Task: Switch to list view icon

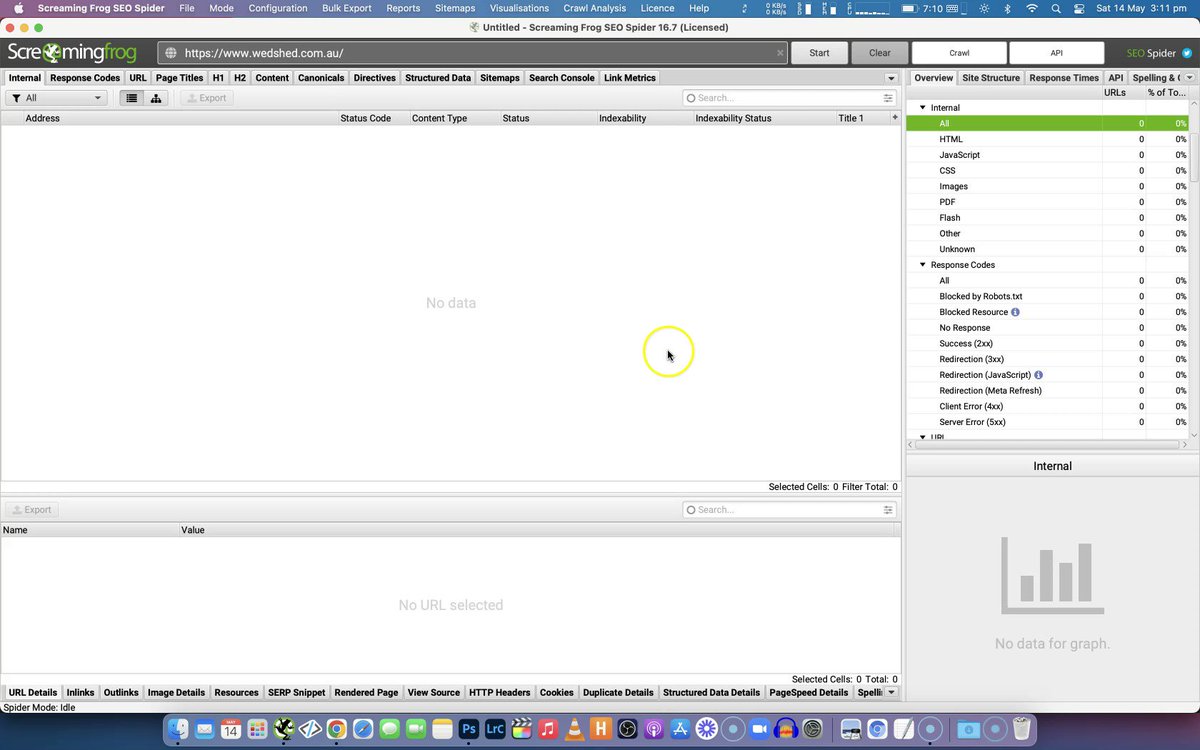Action: [x=131, y=98]
